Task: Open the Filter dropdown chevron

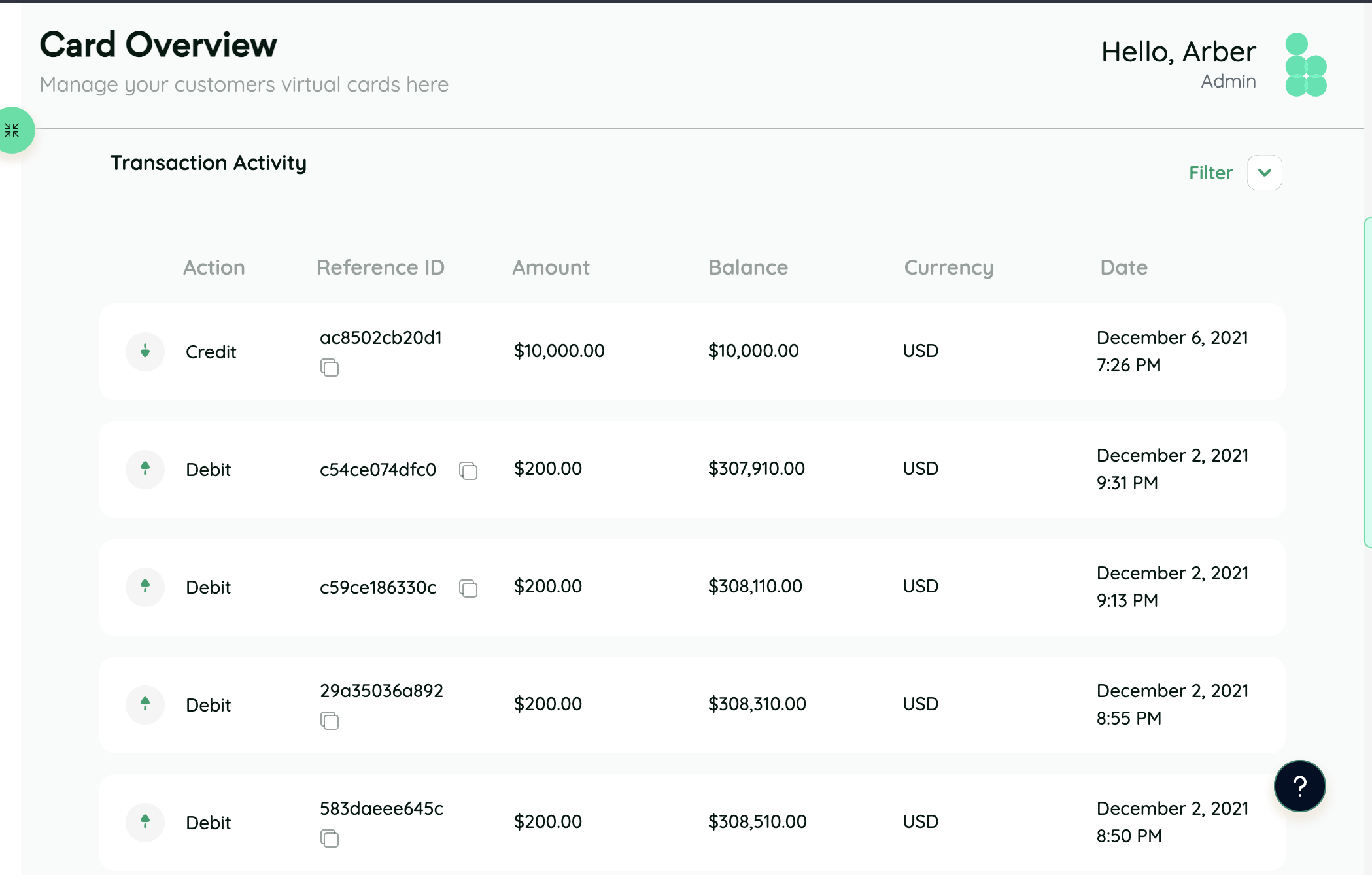Action: (1264, 173)
